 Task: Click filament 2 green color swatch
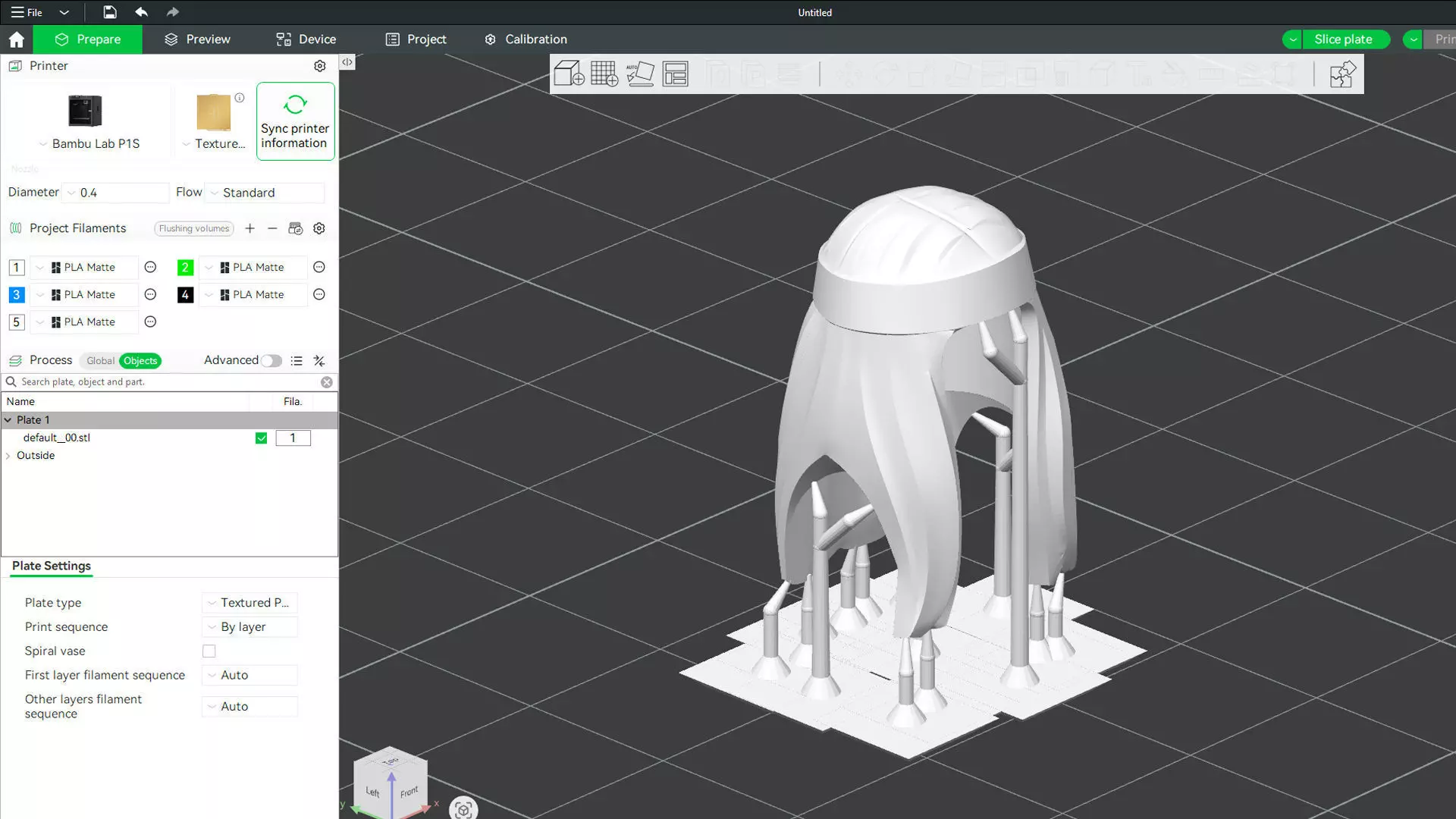click(185, 268)
